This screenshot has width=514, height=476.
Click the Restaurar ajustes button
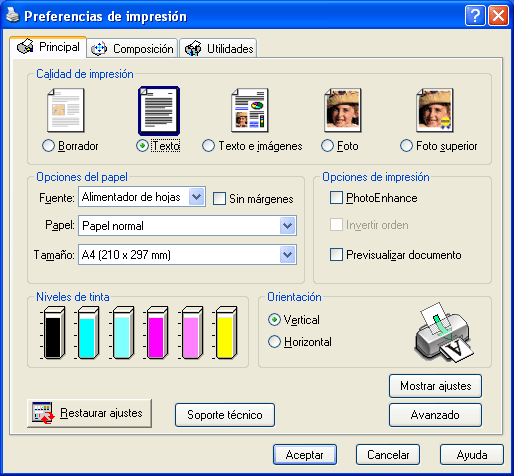point(89,413)
